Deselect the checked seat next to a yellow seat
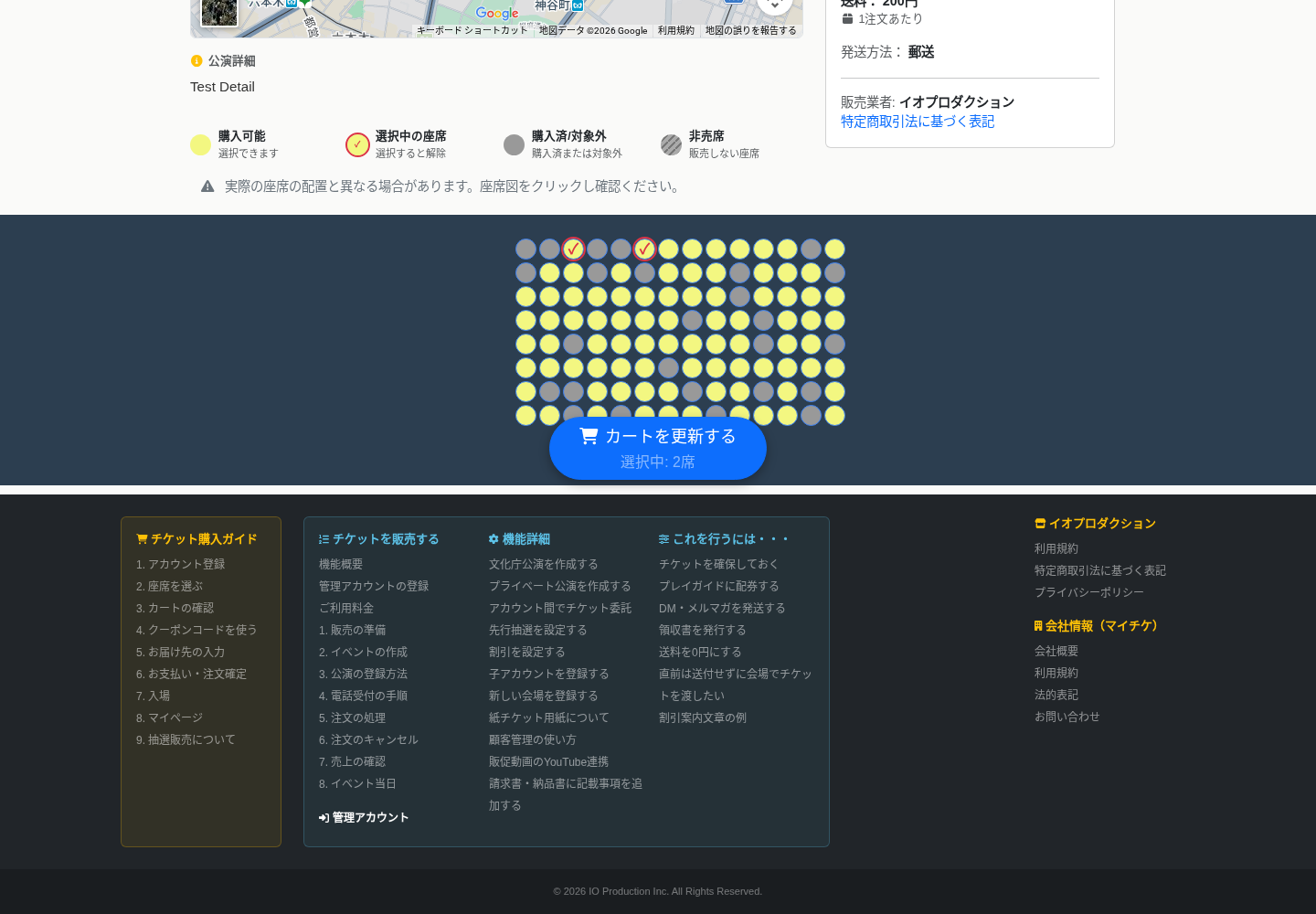 click(x=644, y=249)
